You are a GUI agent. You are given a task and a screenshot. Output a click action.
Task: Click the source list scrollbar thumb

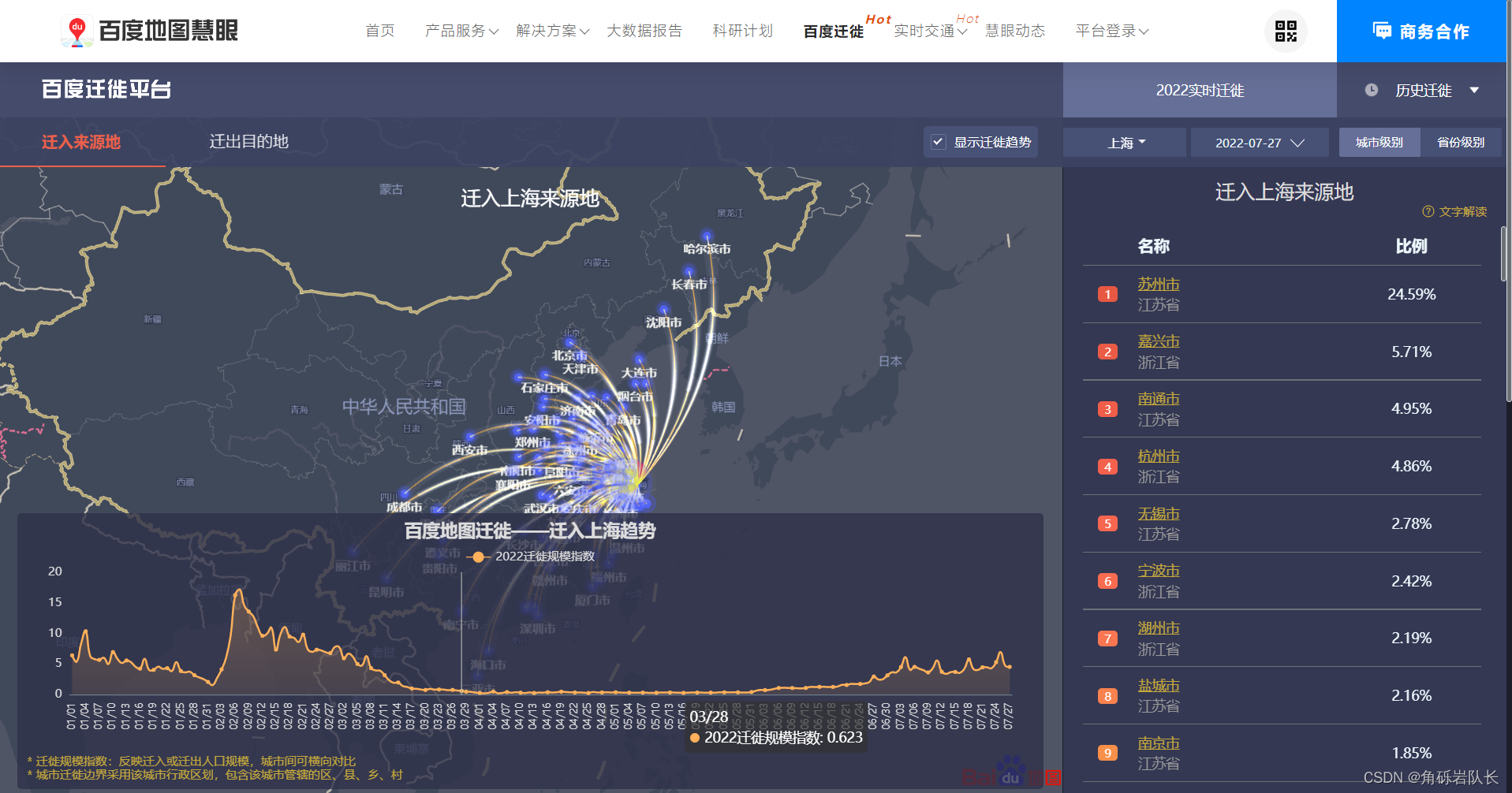(x=1505, y=254)
